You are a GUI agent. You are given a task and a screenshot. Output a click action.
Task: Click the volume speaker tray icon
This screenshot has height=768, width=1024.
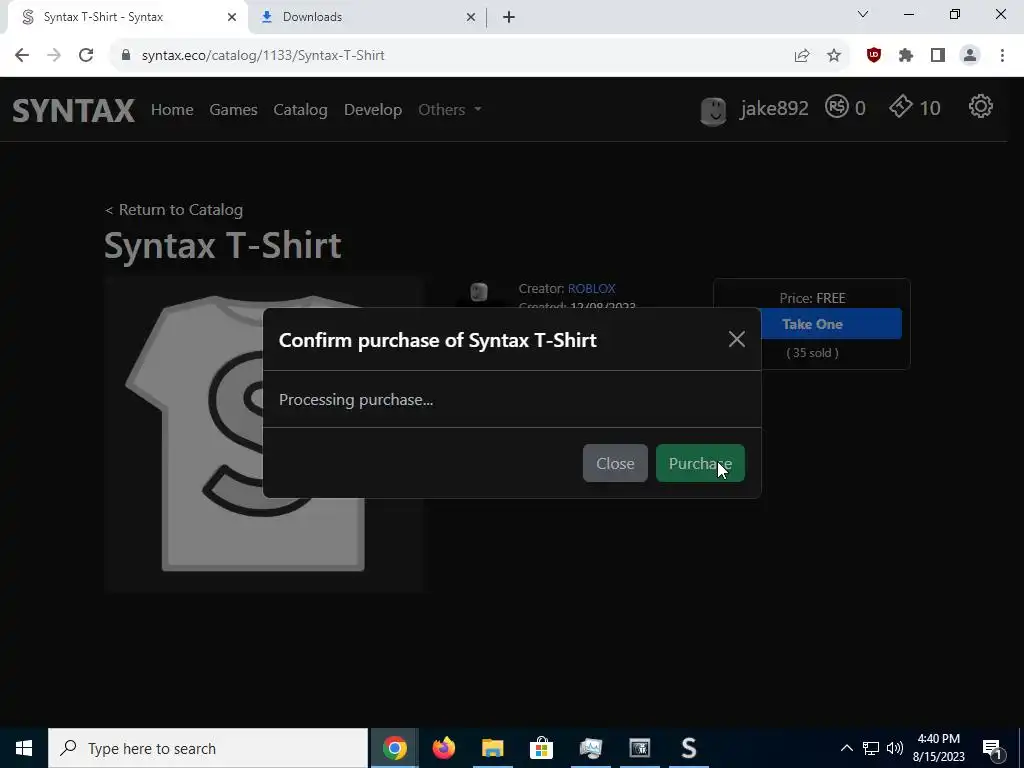[x=895, y=748]
